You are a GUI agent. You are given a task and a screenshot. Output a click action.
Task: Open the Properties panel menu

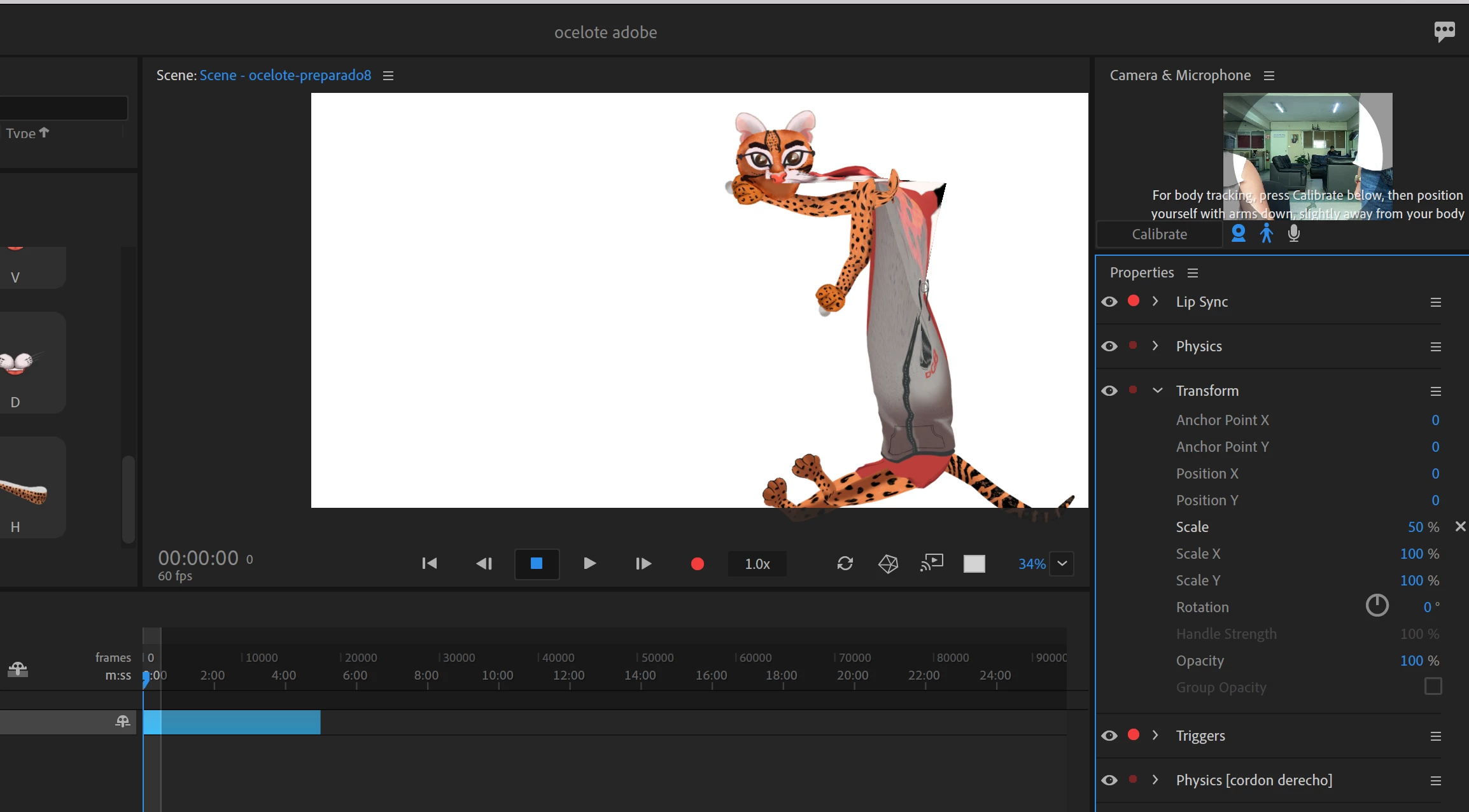coord(1193,273)
